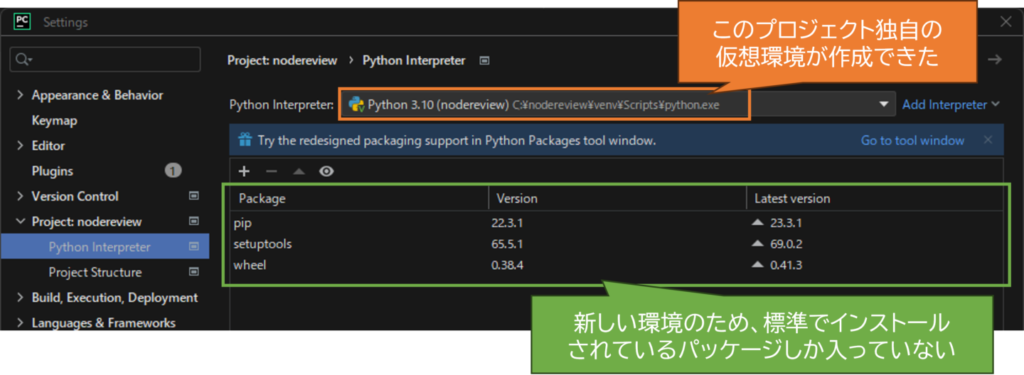Image resolution: width=1024 pixels, height=375 pixels.
Task: Click the PyCharm logo icon in title bar
Action: point(22,22)
